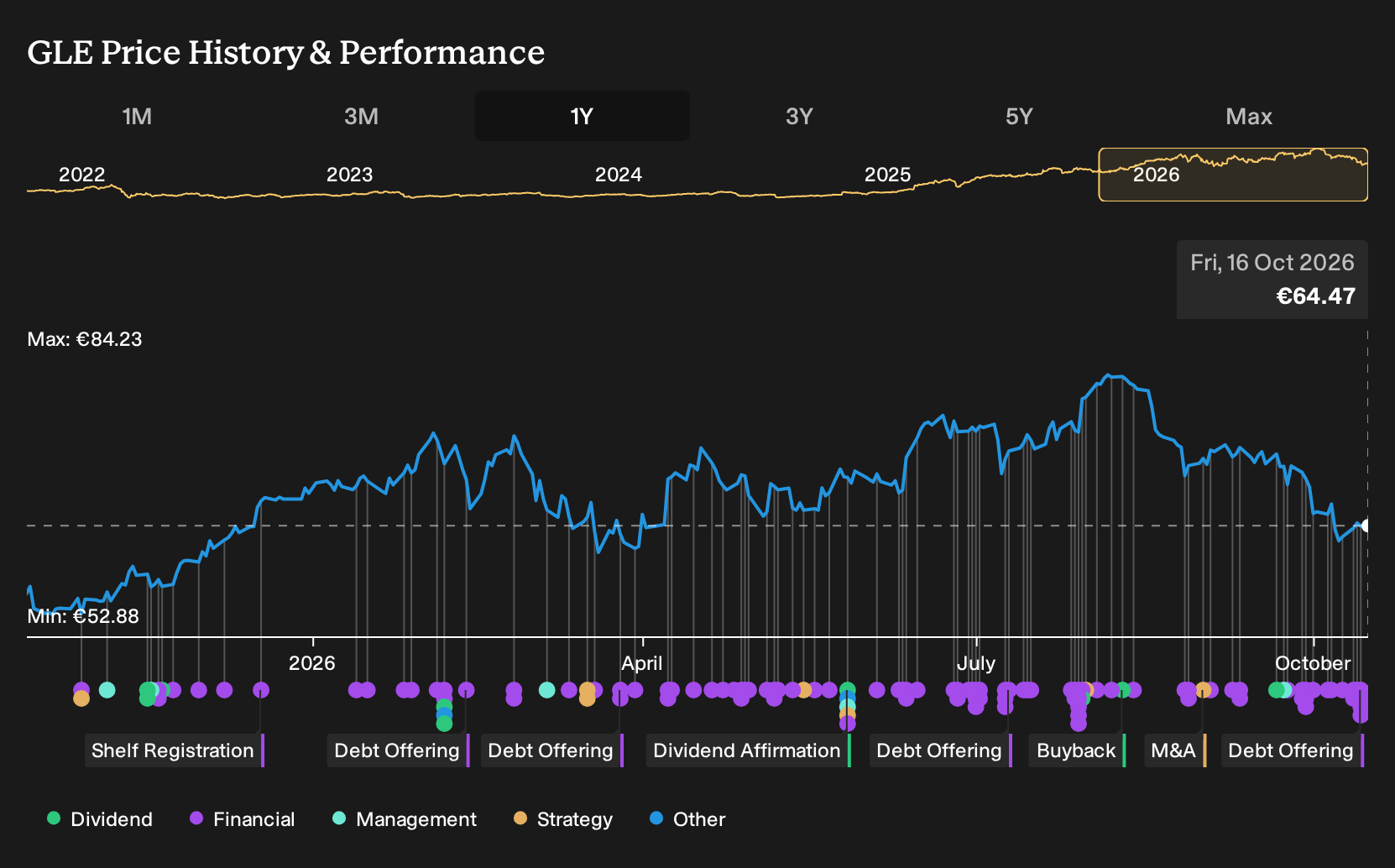Screen dimensions: 1395x868
Task: Click the "April" axis label
Action: pos(642,663)
